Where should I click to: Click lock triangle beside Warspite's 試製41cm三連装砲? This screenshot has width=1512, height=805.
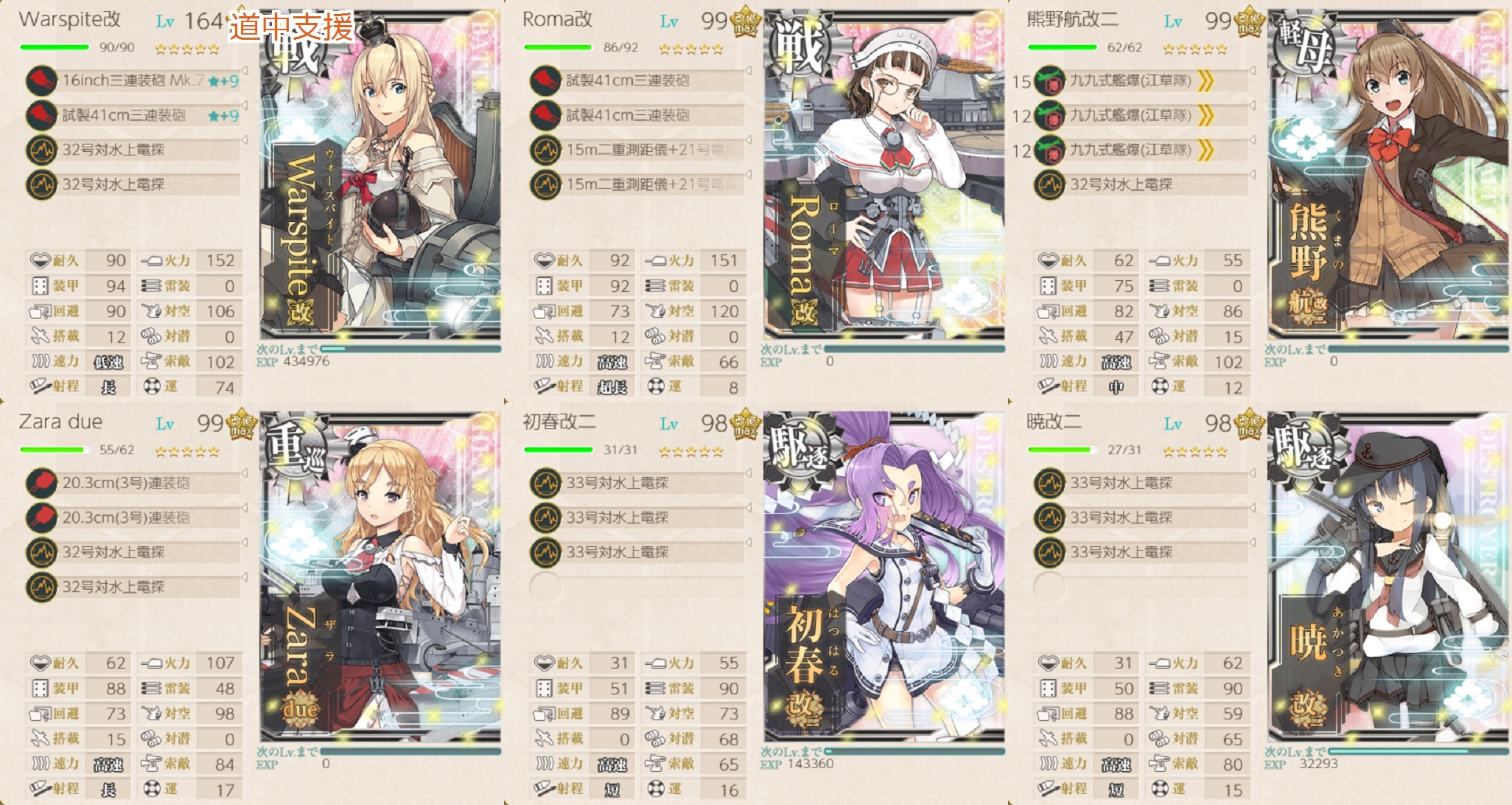coord(244,105)
